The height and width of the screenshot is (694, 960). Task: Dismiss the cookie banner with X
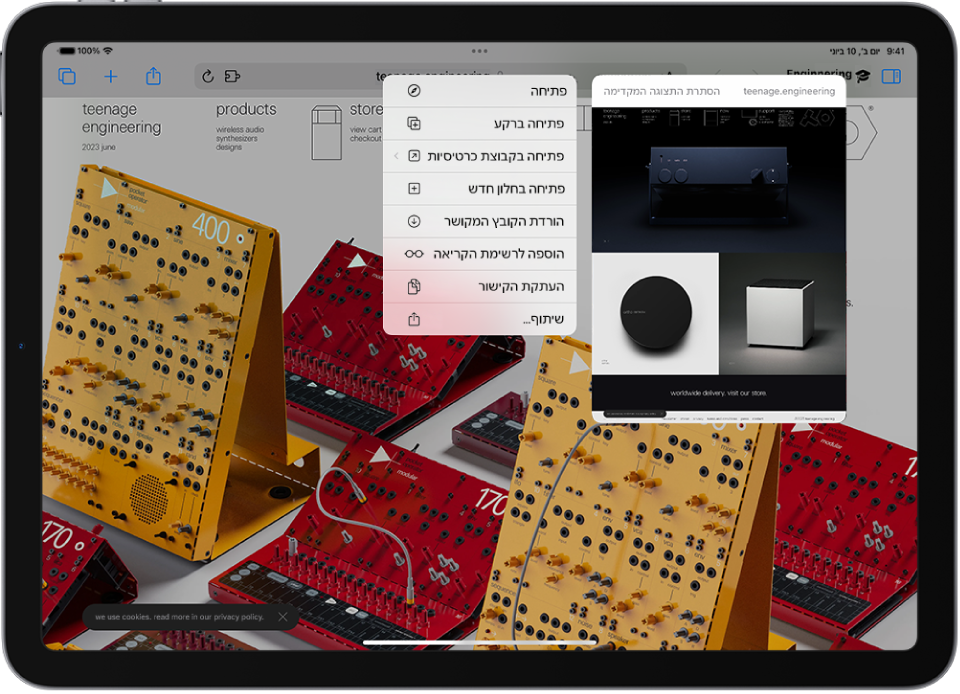282,617
